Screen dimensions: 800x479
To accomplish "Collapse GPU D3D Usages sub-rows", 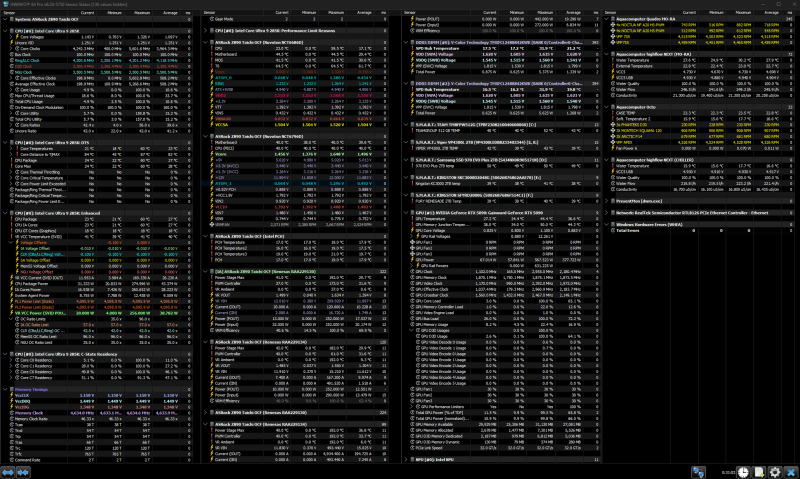I will [412, 331].
